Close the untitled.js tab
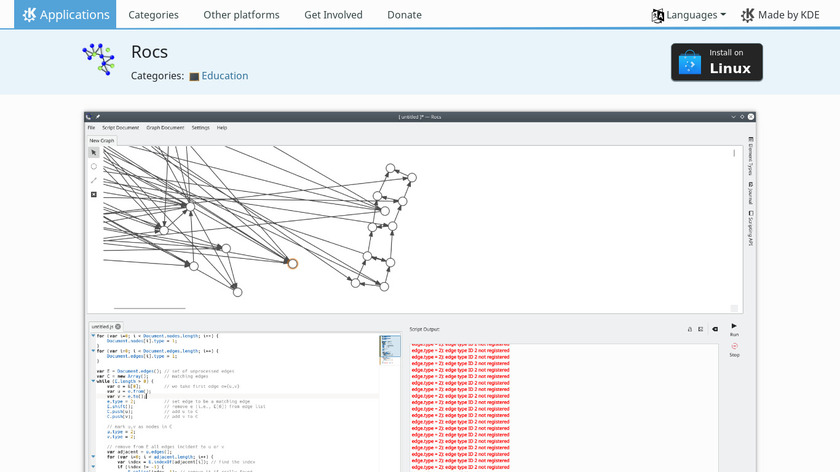 pos(118,326)
